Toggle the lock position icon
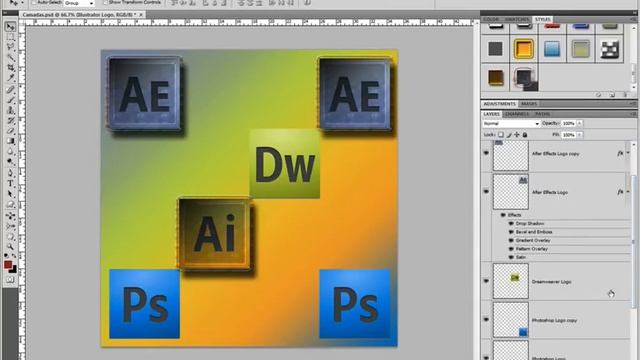The image size is (640, 360). 517,135
